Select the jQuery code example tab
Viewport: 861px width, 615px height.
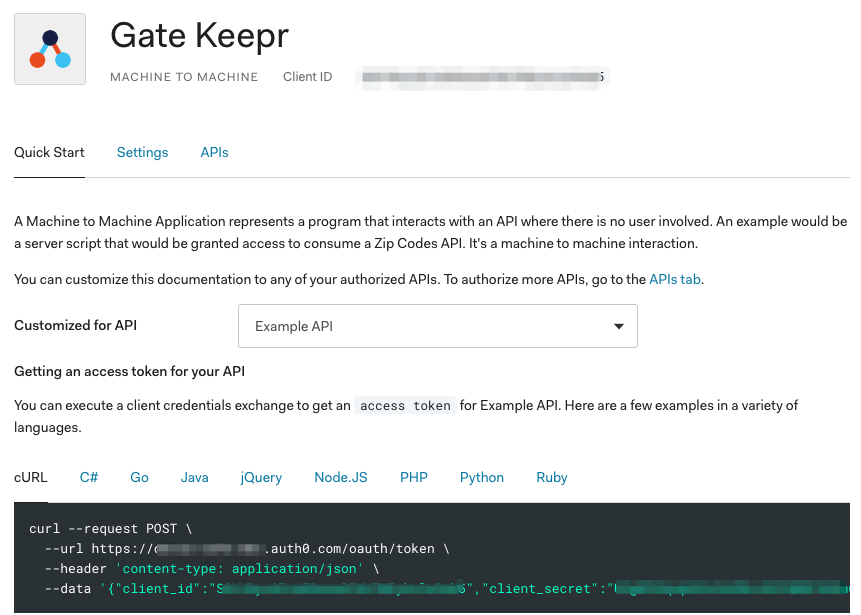(x=261, y=477)
